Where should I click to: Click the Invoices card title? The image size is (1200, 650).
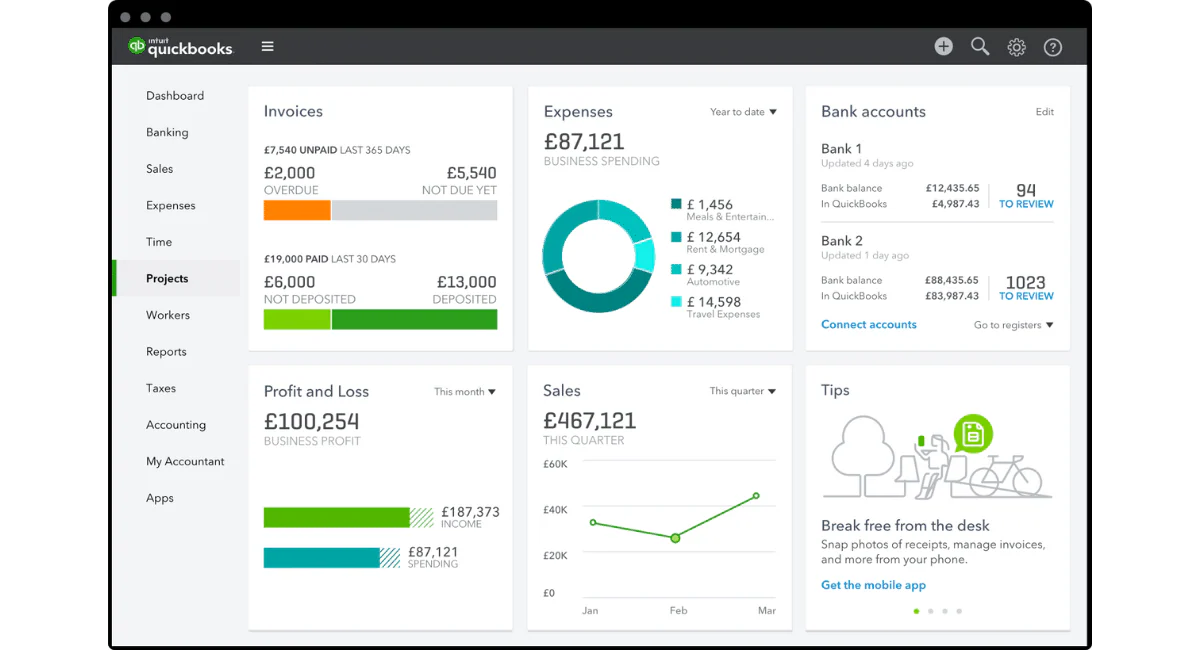(293, 111)
